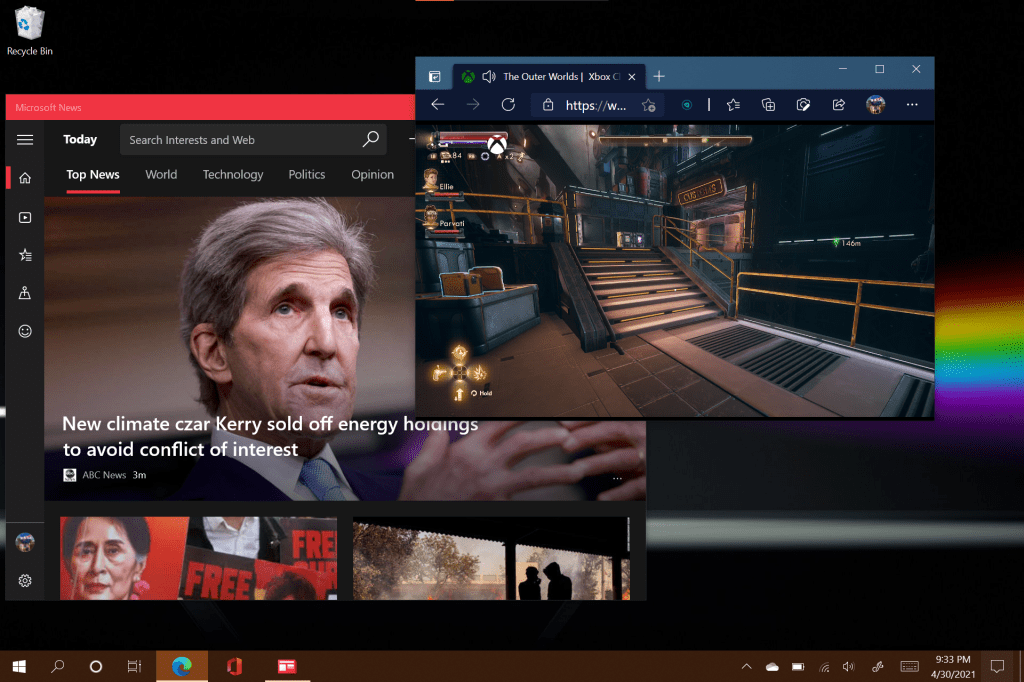Open the Videos section in News sidebar
The image size is (1024, 682).
(x=25, y=217)
